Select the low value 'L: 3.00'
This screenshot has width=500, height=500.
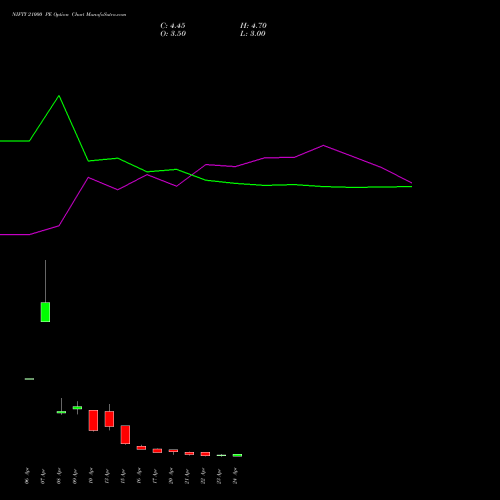pyautogui.click(x=253, y=34)
